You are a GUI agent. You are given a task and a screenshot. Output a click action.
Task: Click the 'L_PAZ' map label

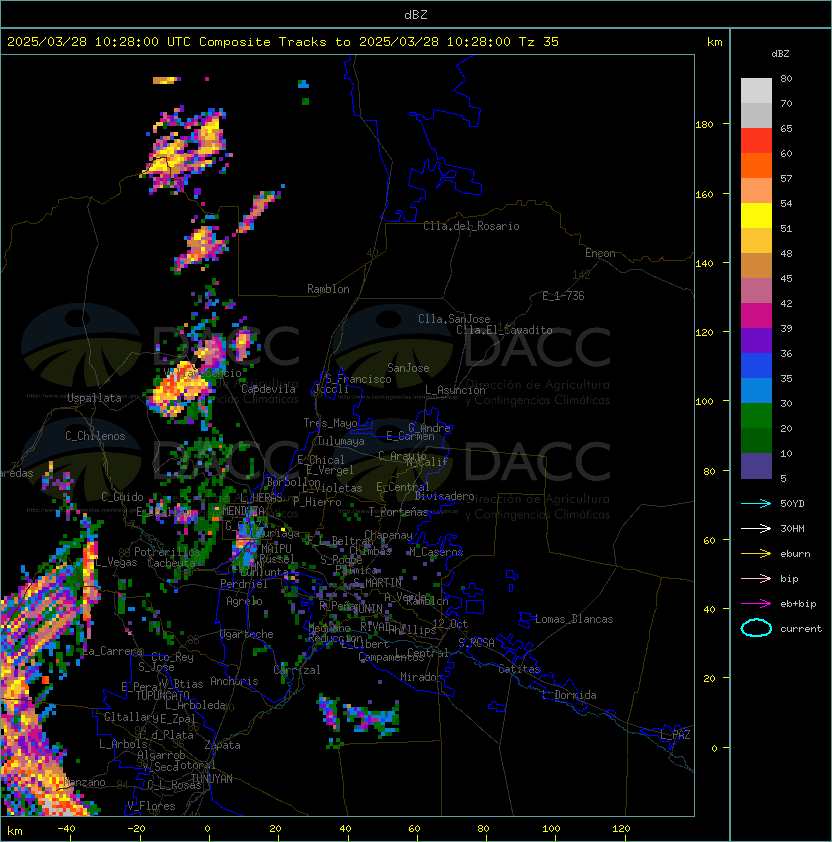coord(675,735)
